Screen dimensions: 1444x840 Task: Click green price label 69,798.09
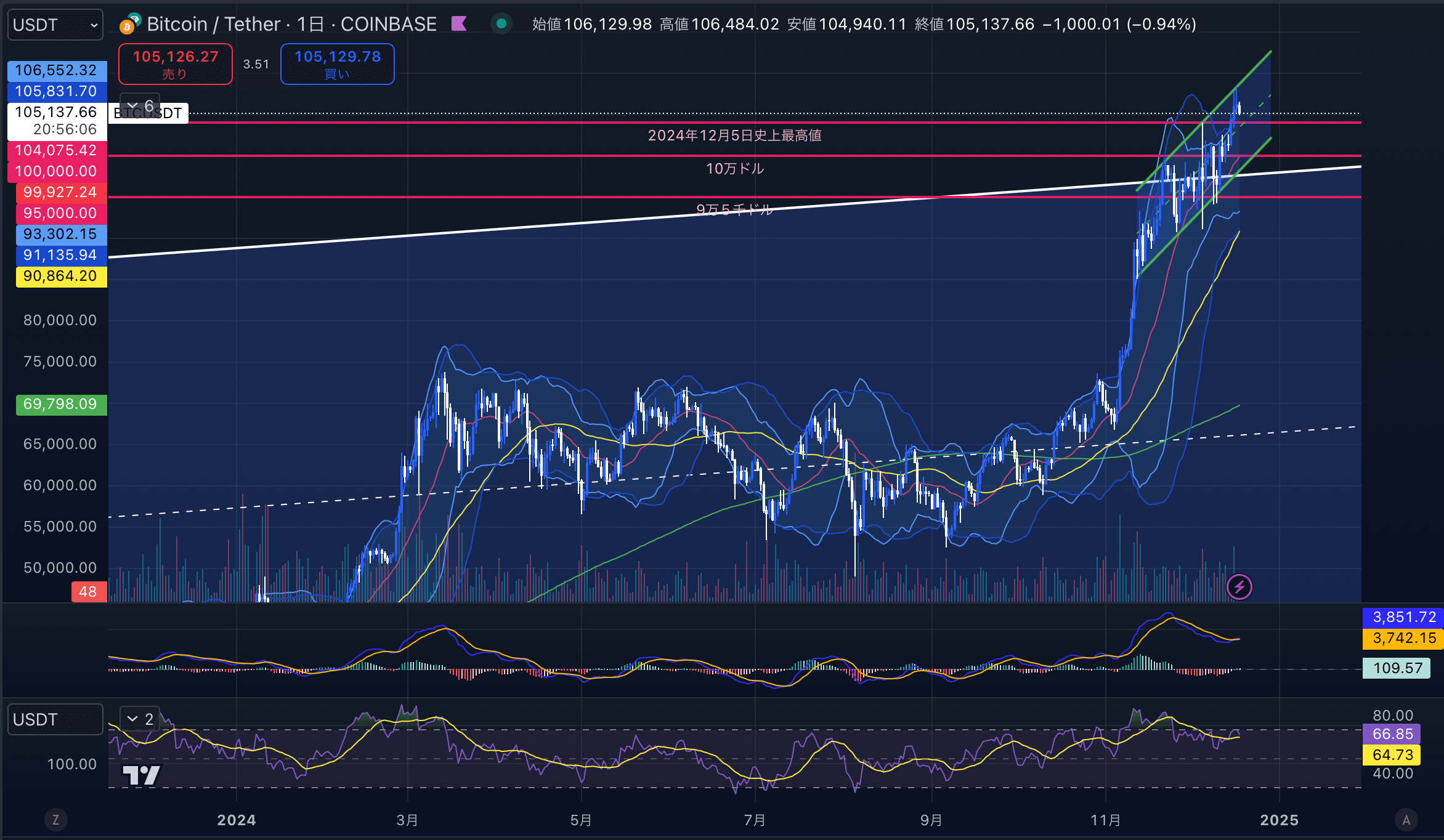click(x=61, y=405)
